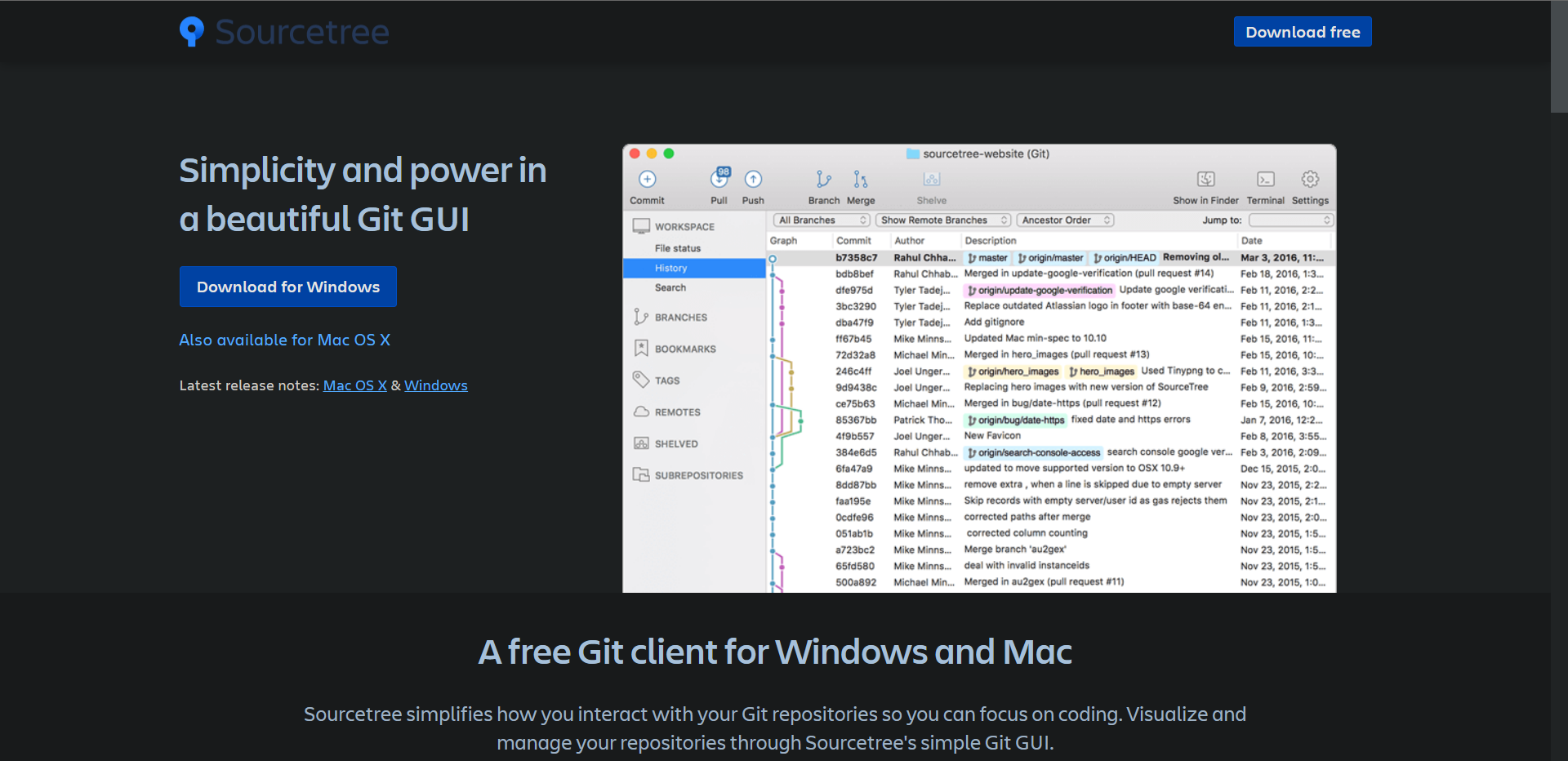Click the Description column header
This screenshot has width=1568, height=761.
(991, 241)
